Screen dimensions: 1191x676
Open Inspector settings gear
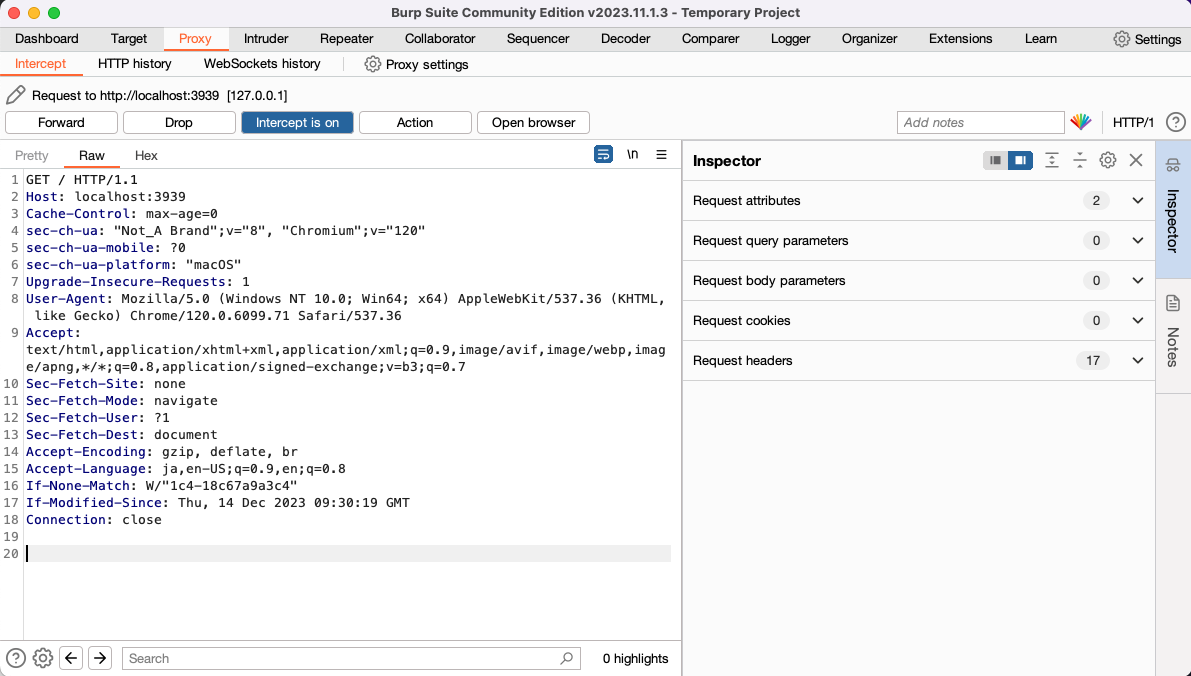pyautogui.click(x=1107, y=160)
